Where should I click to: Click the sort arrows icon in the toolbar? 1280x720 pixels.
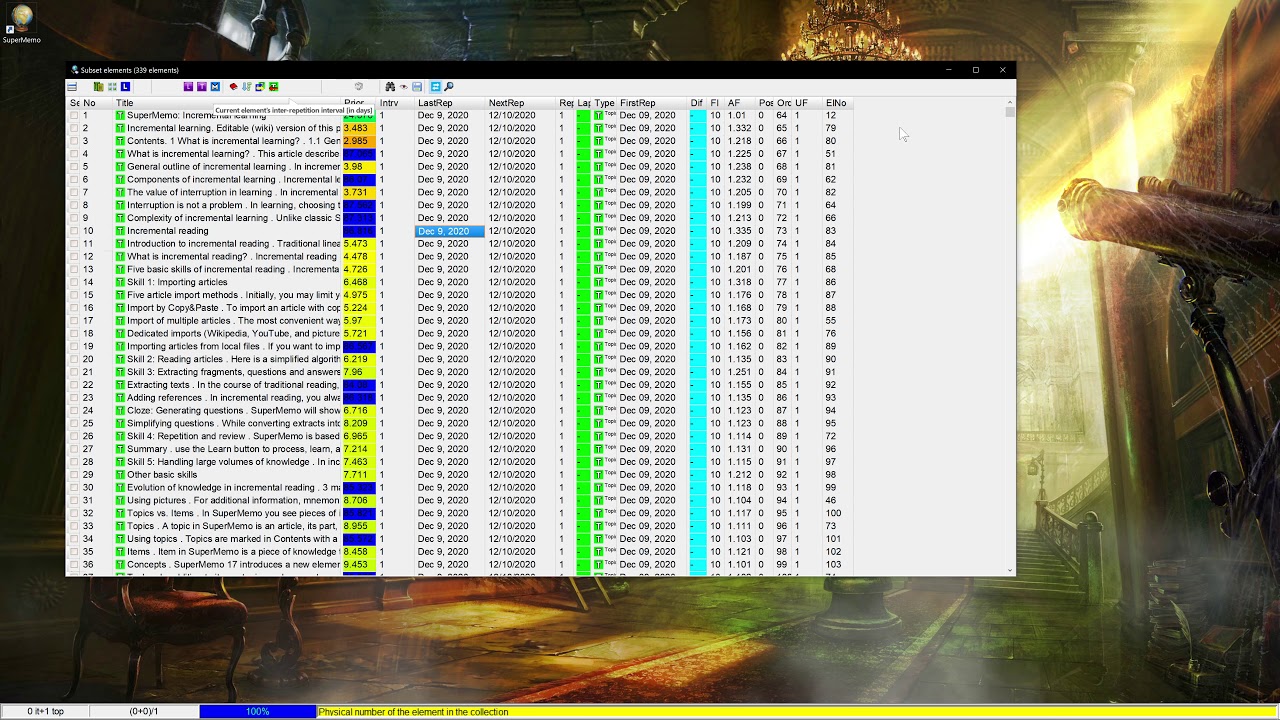247,87
